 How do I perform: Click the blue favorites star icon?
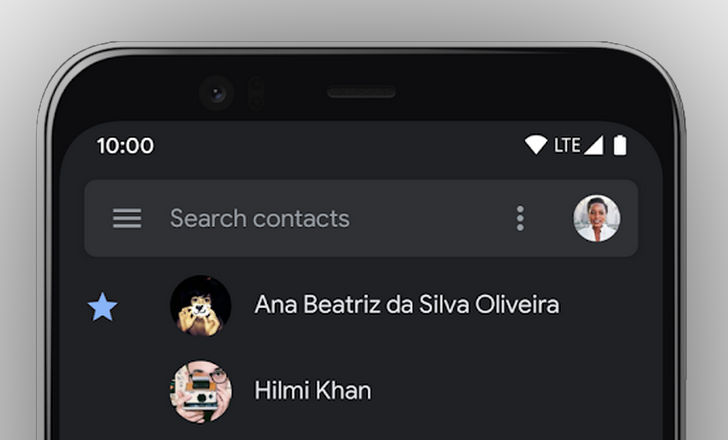tap(102, 307)
